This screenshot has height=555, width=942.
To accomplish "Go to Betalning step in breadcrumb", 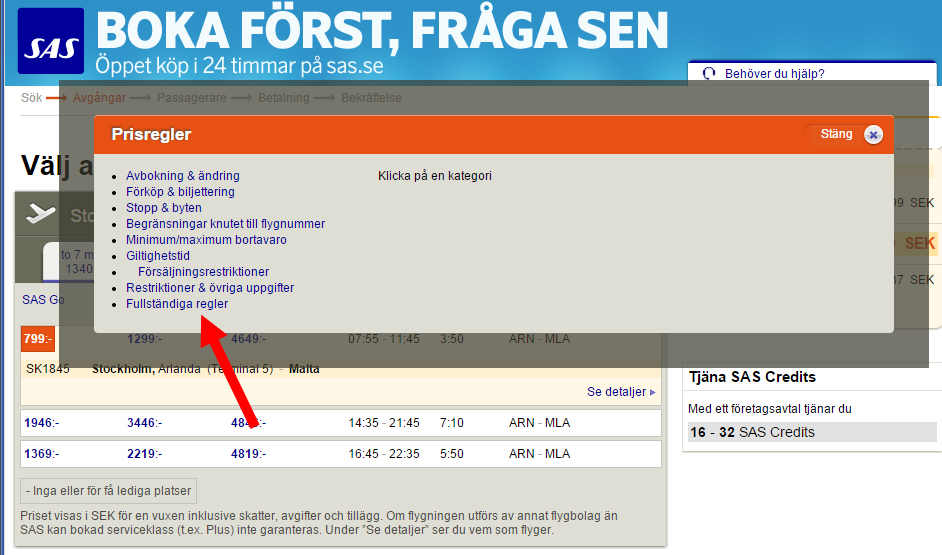I will pos(284,97).
